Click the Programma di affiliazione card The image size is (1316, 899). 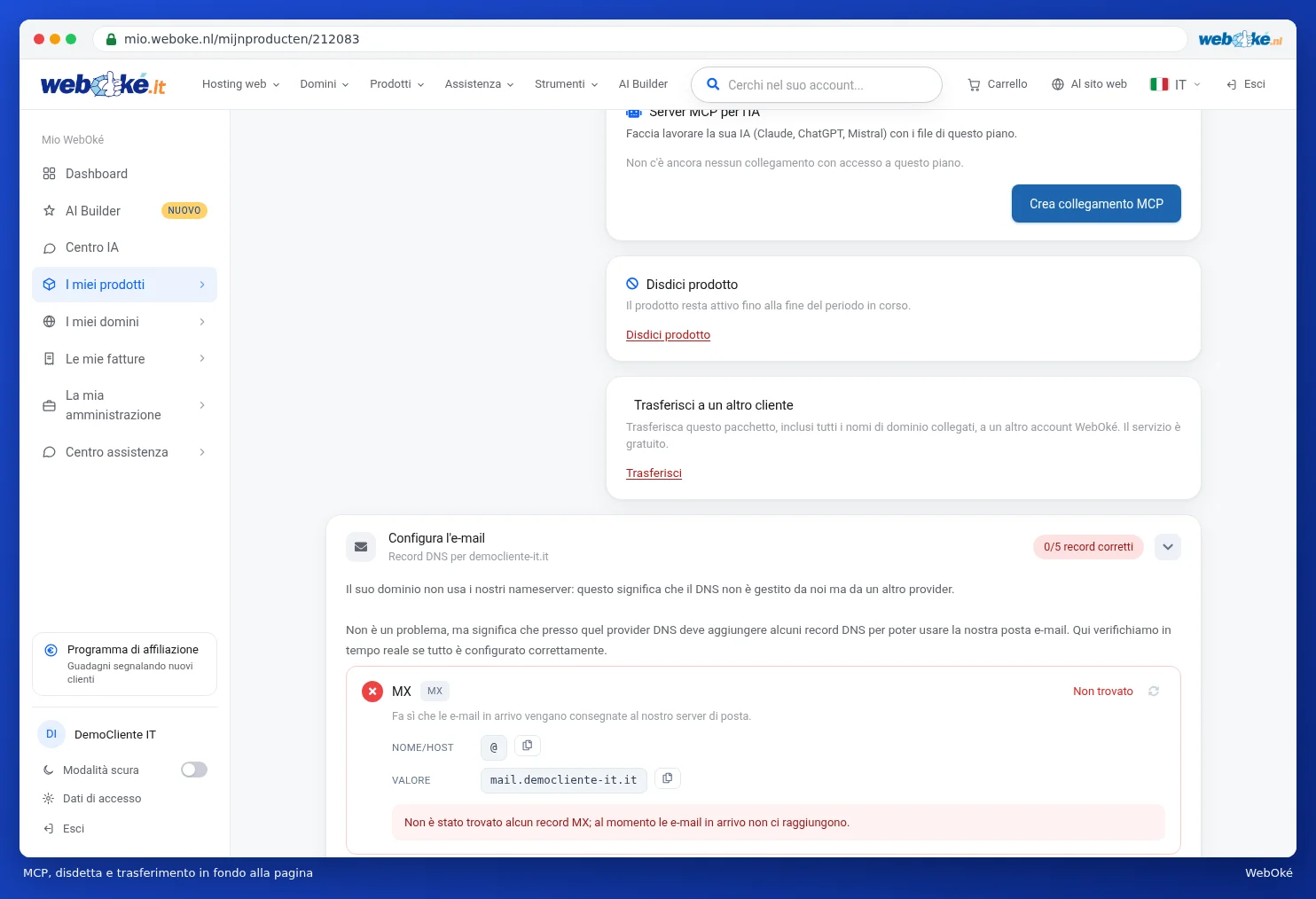point(125,664)
